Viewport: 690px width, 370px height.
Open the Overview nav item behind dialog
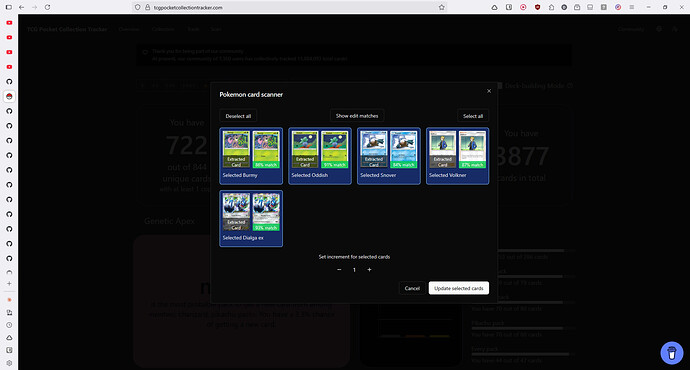[128, 29]
